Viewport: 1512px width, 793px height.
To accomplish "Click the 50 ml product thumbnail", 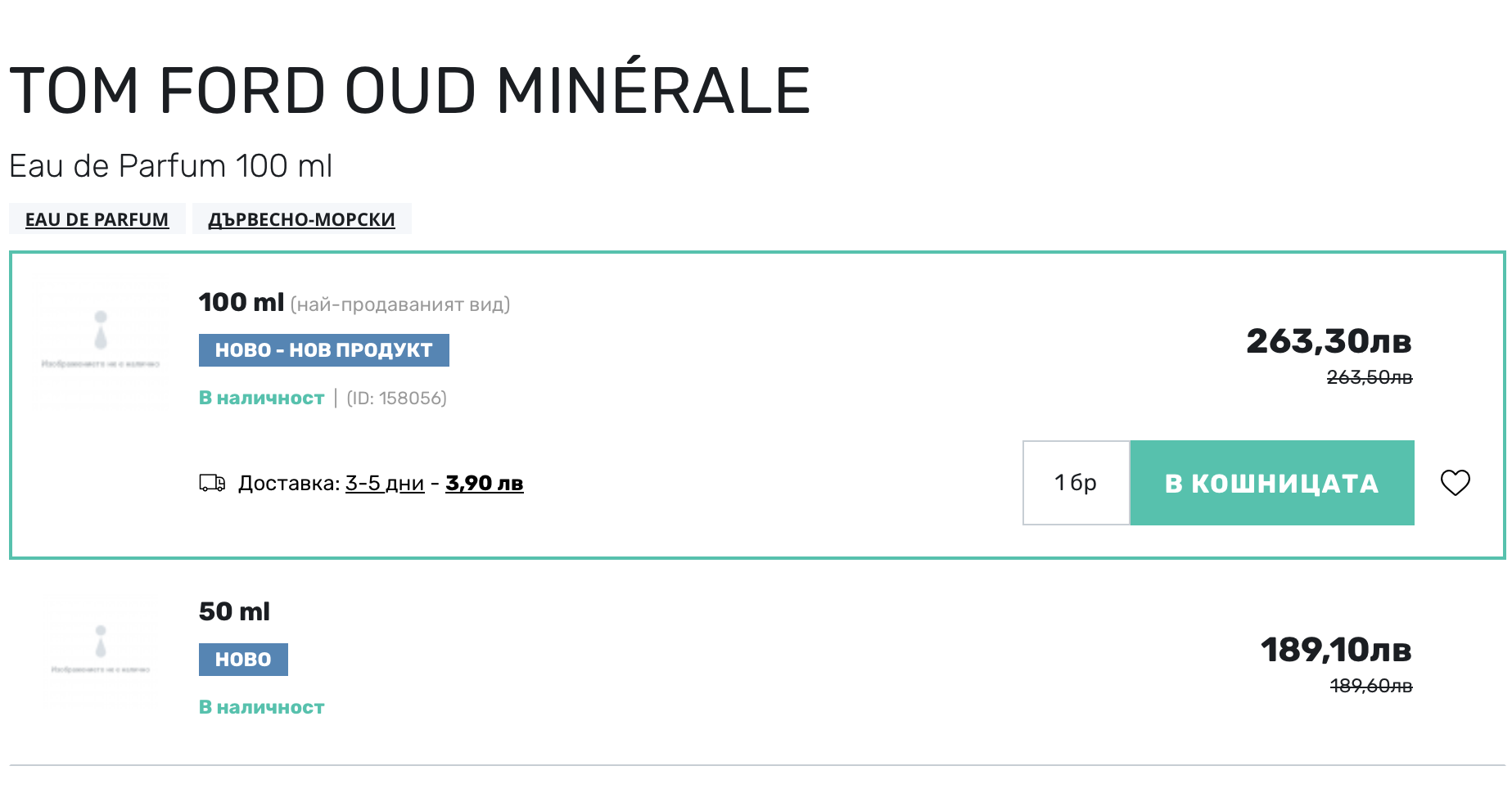I will 101,655.
